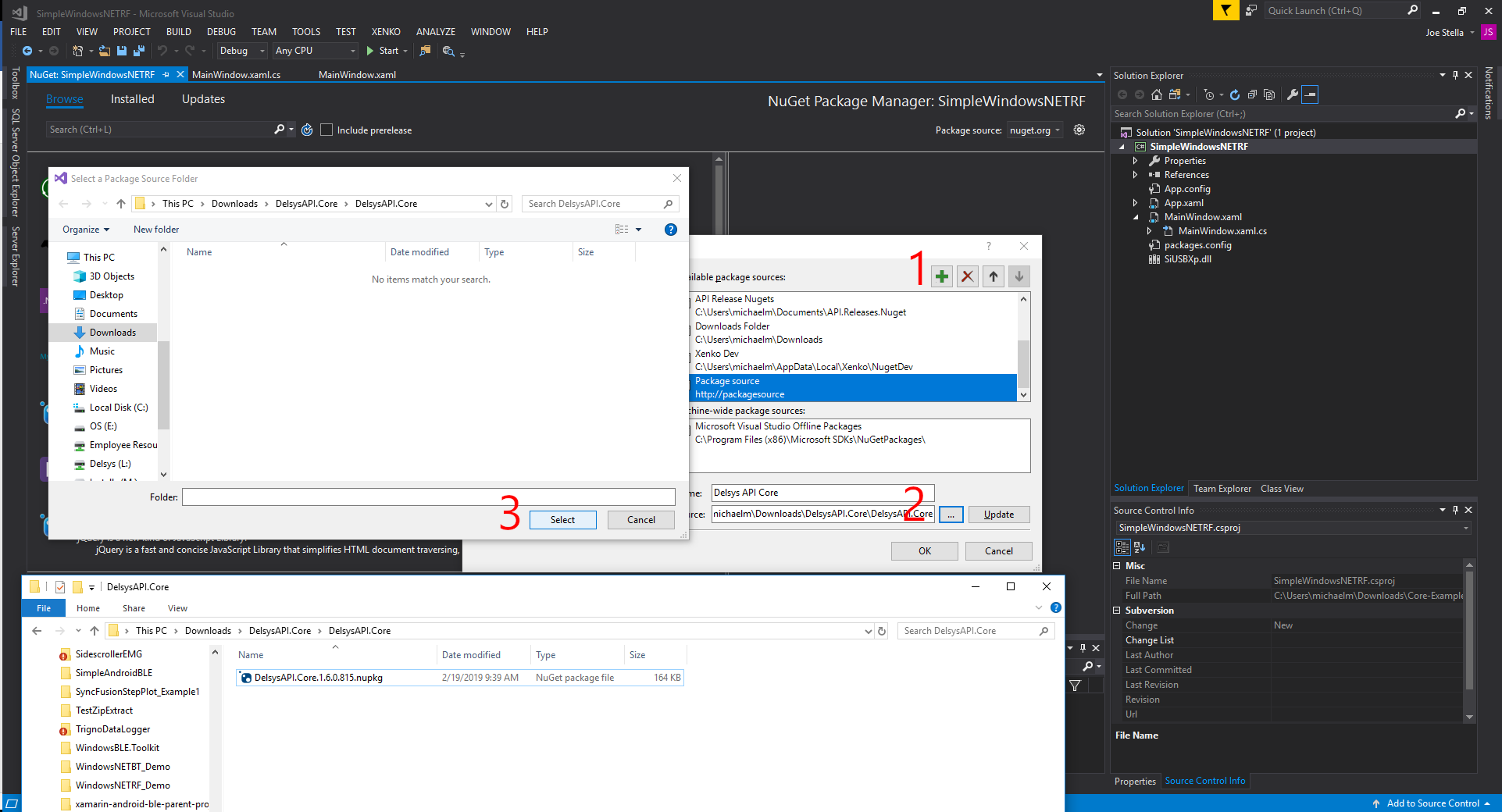Click the green Start debugging arrow
Image resolution: width=1502 pixels, height=812 pixels.
click(370, 51)
